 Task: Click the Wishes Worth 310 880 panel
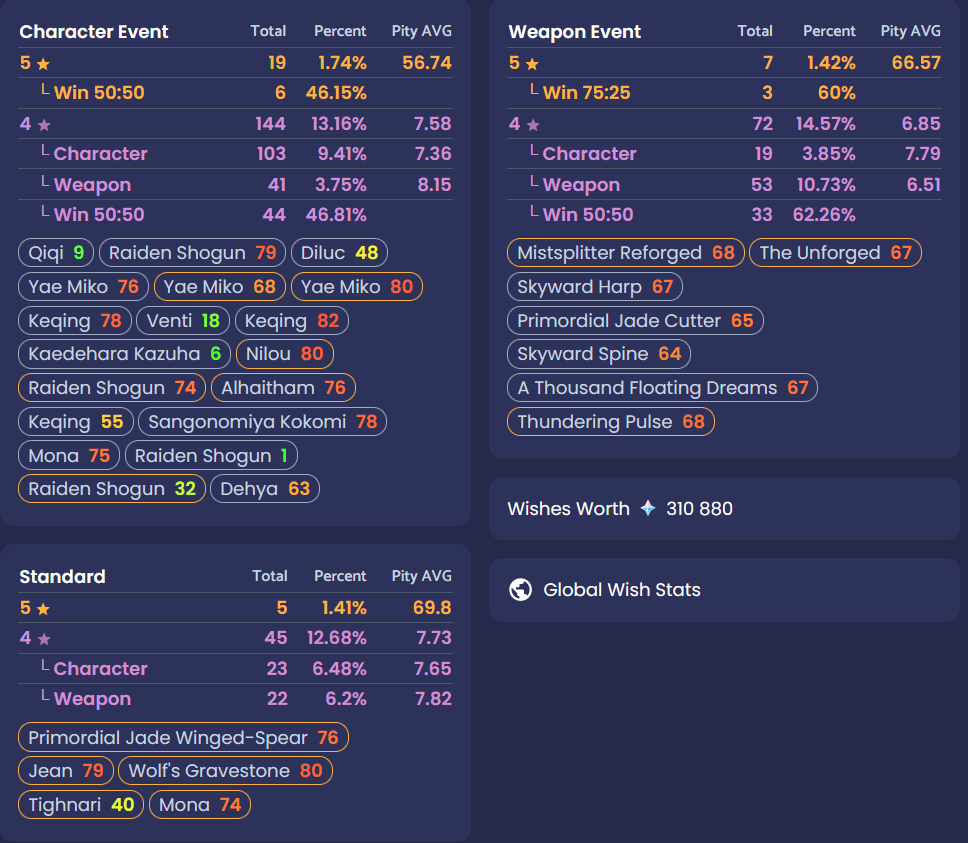723,508
